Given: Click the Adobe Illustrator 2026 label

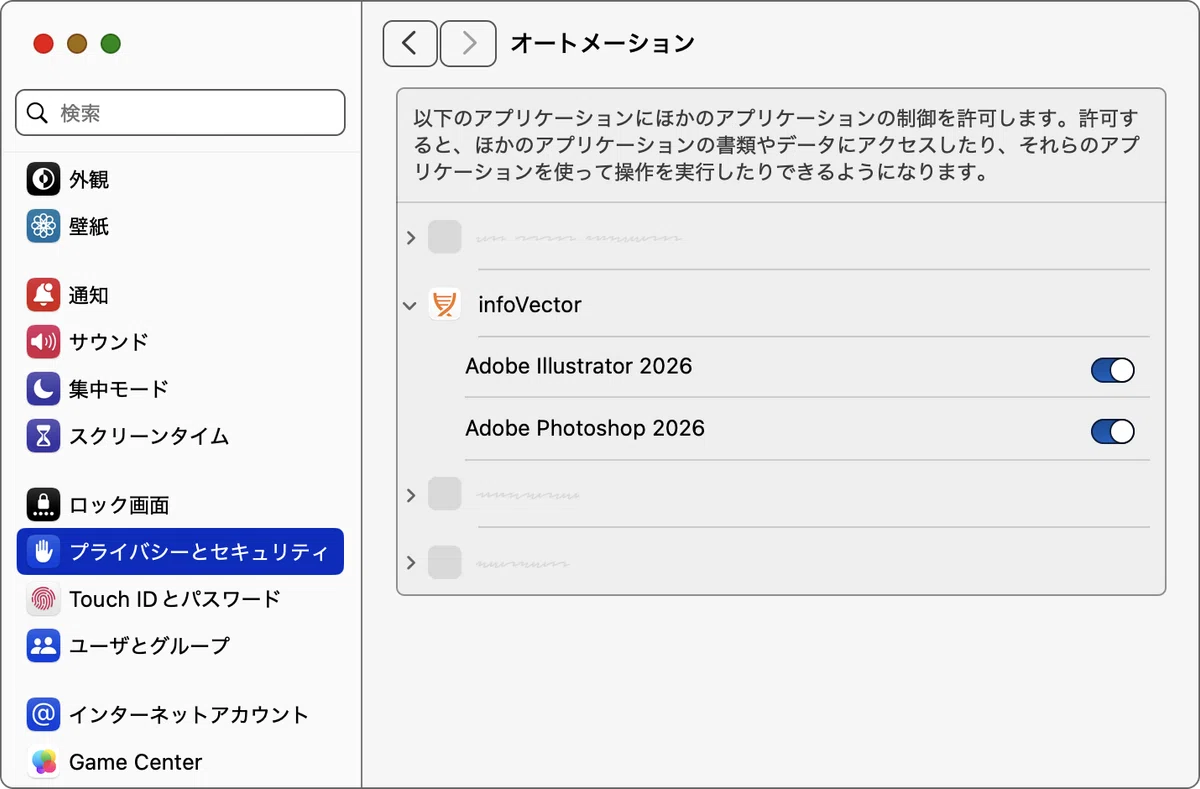Looking at the screenshot, I should [x=579, y=366].
